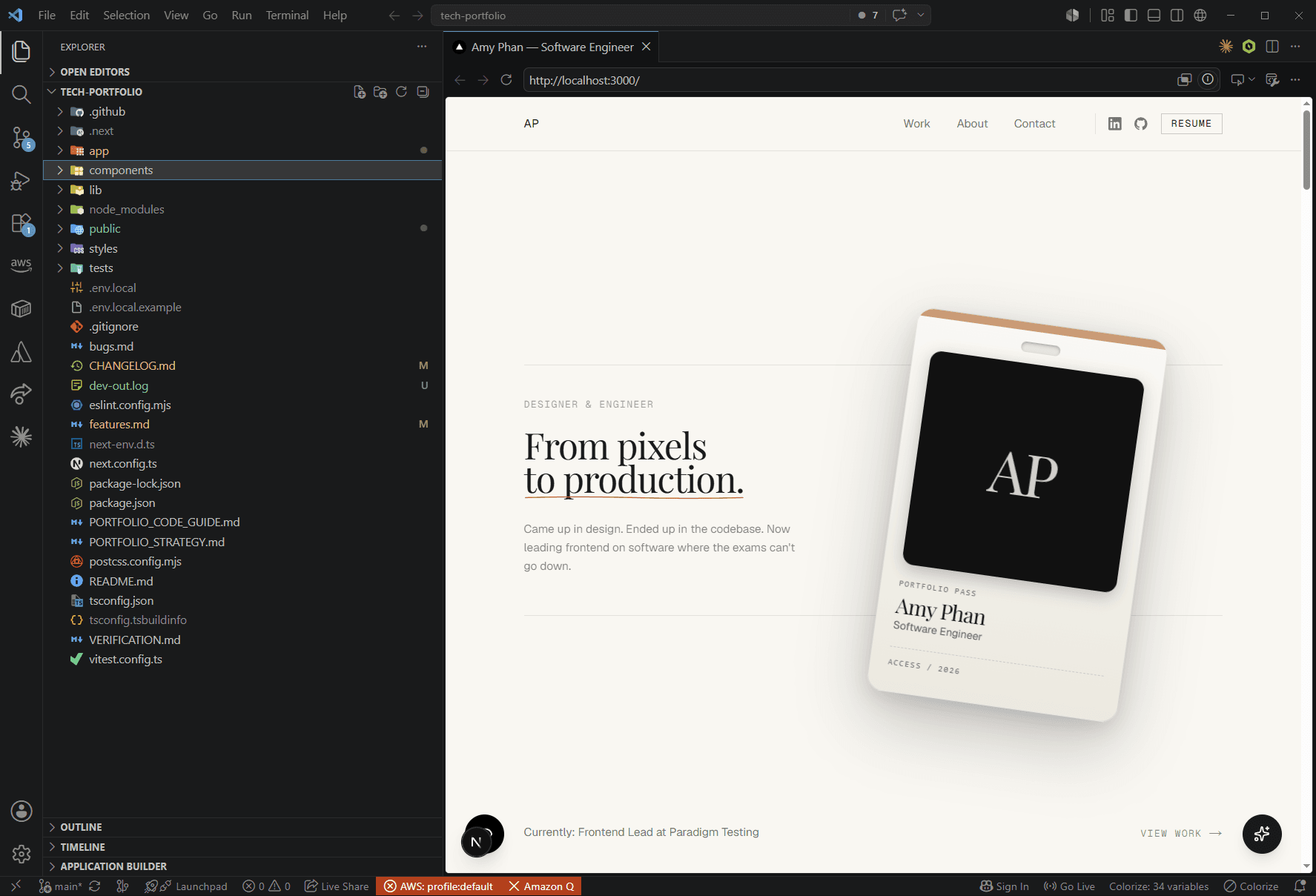
Task: Open the Work nav link
Action: point(916,124)
